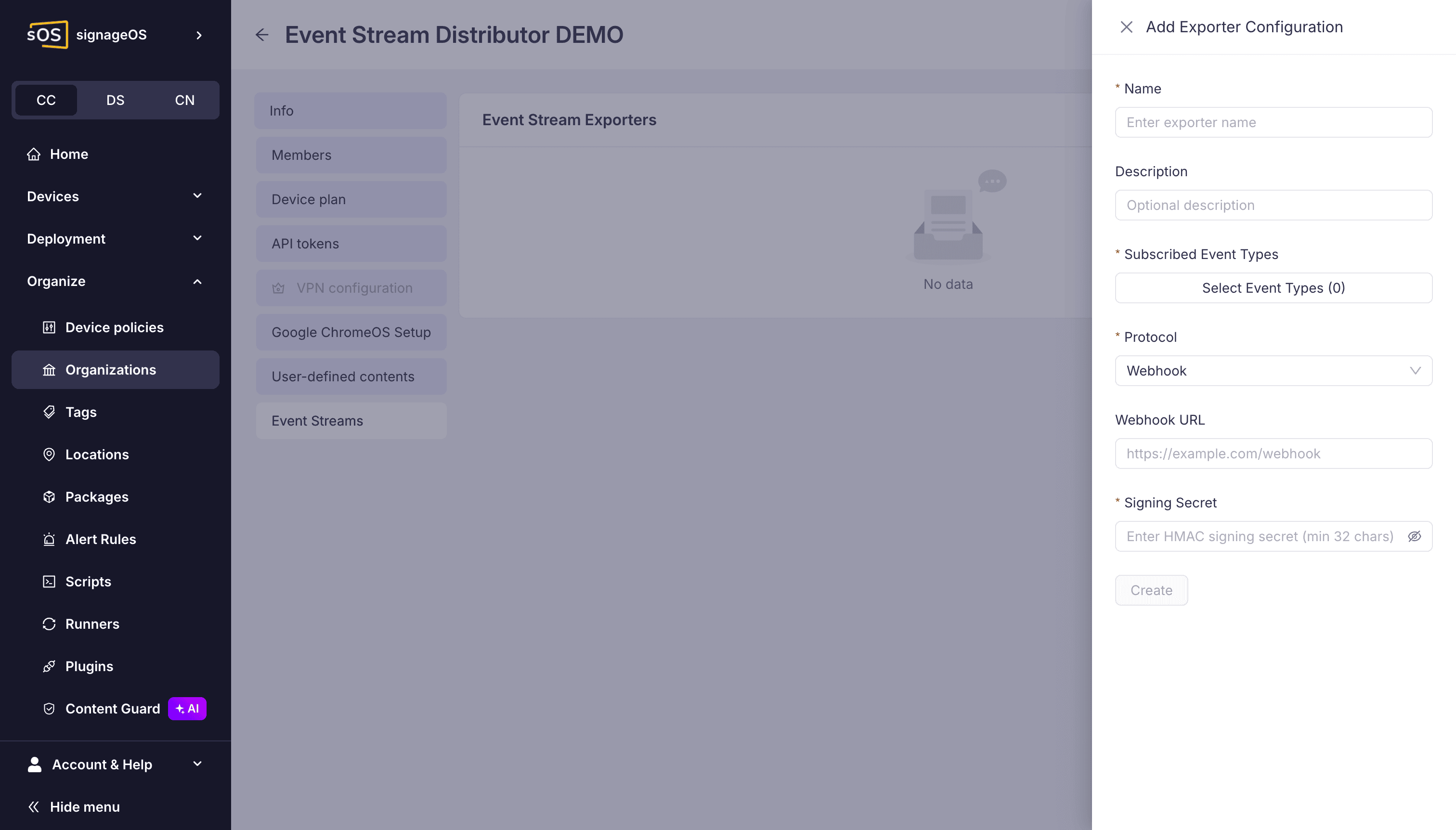This screenshot has height=830, width=1456.
Task: Focus the Webhook URL input field
Action: tap(1274, 454)
